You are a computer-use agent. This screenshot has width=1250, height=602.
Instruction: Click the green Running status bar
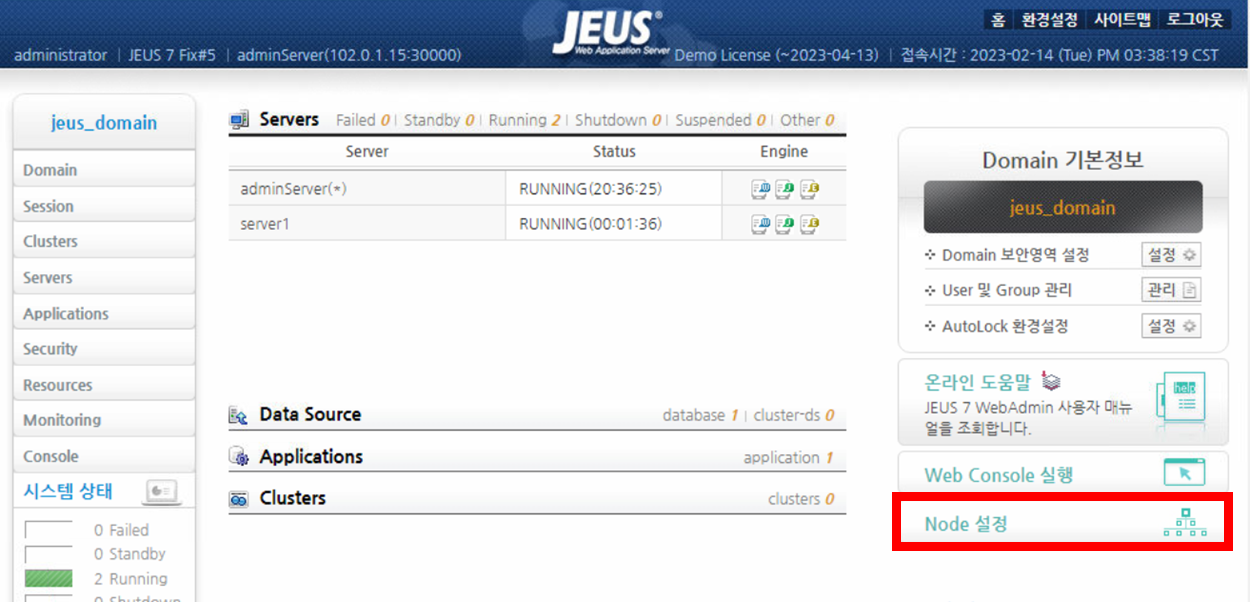48,578
